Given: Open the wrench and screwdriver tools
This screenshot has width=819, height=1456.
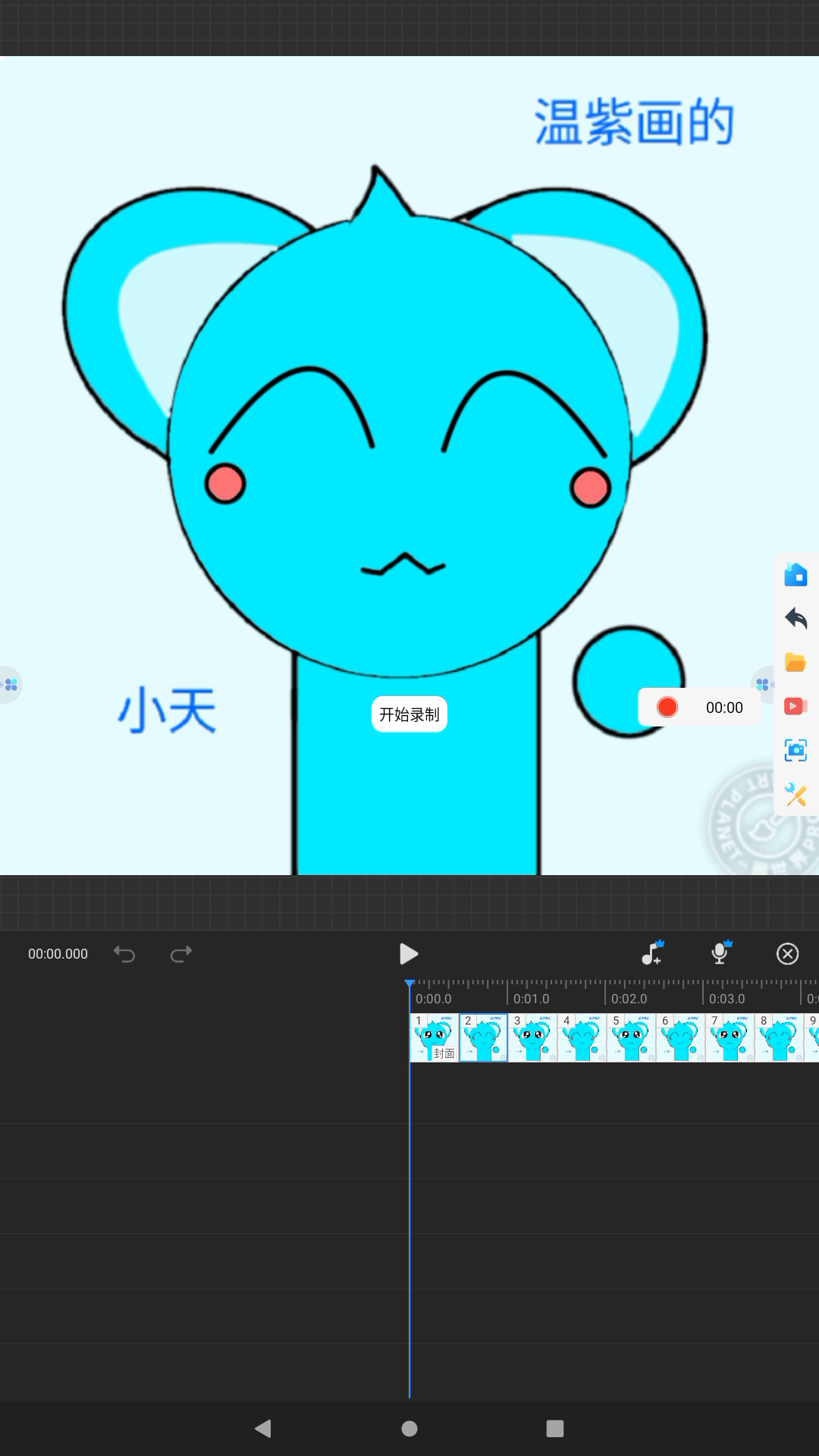Looking at the screenshot, I should pos(795,794).
